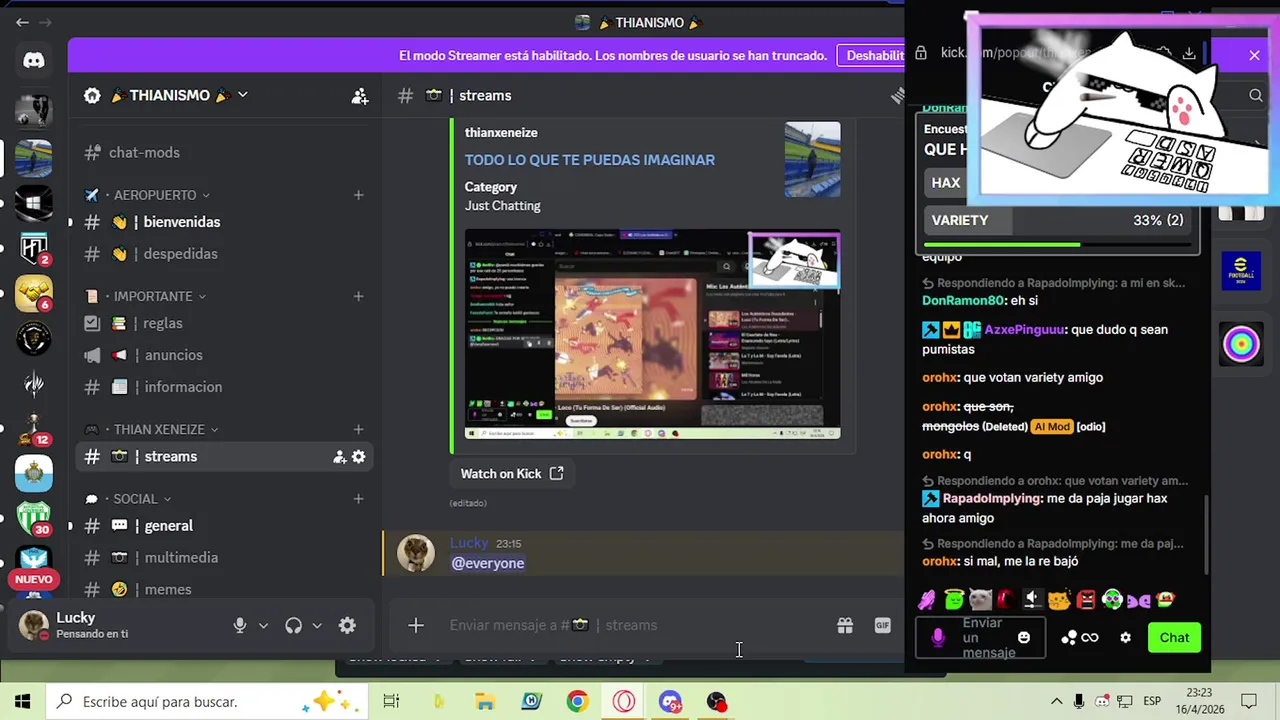Click the back arrow in Discord title bar

[x=22, y=22]
